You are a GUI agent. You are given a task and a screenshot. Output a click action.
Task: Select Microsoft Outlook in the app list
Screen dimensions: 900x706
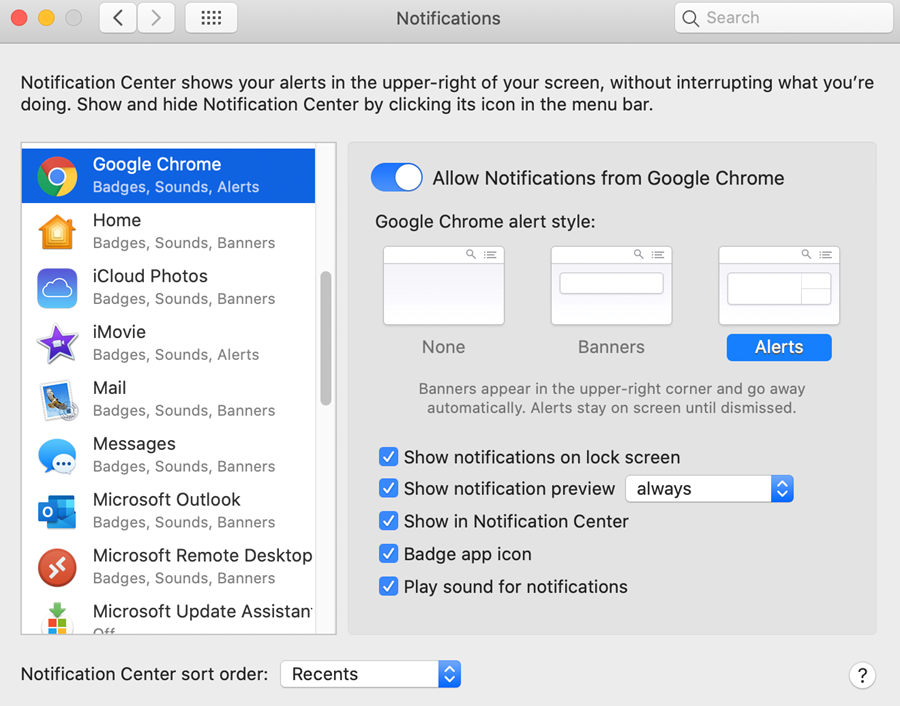click(x=168, y=511)
